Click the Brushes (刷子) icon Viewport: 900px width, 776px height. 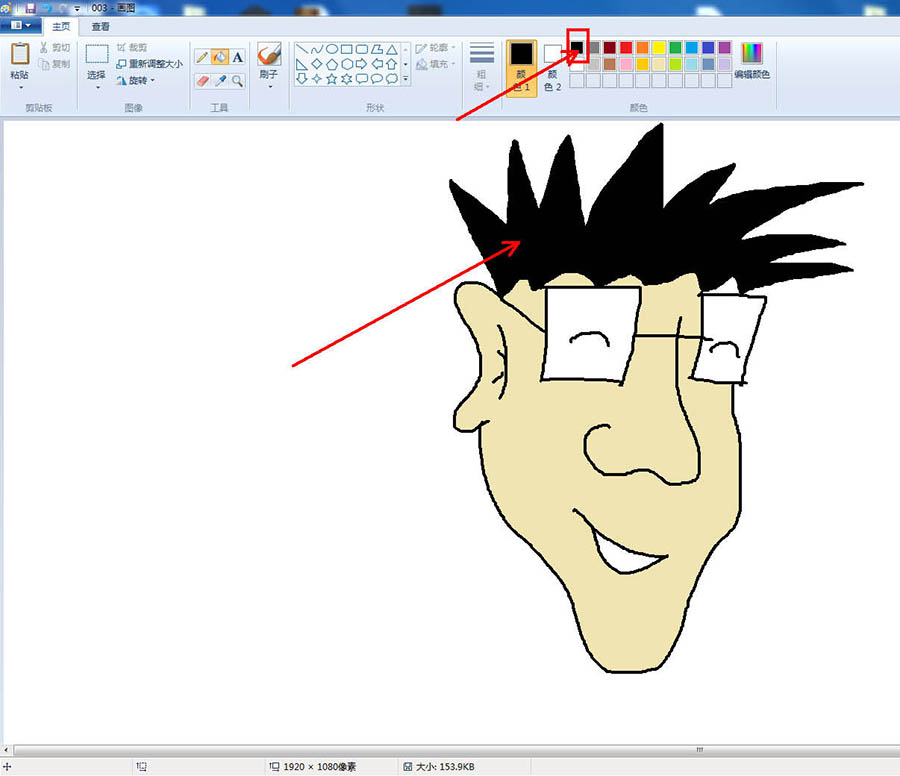(x=269, y=55)
